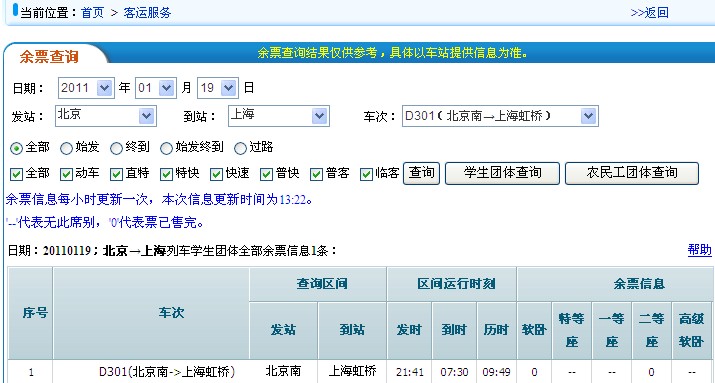Viewport: 715px width, 383px height.
Task: Click the 发时 column header
Action: click(409, 330)
